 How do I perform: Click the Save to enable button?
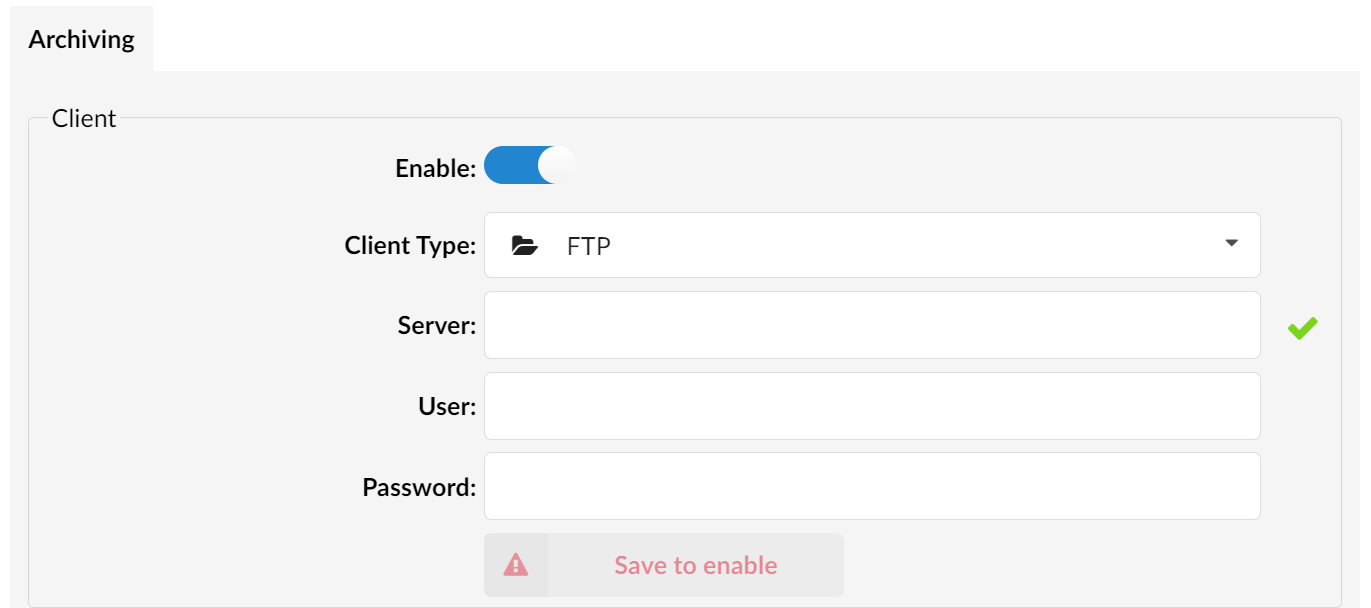point(664,565)
